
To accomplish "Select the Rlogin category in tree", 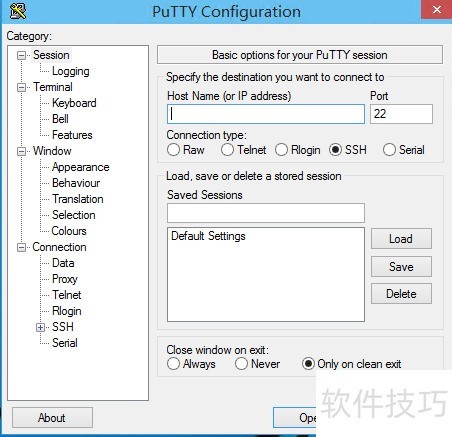I will point(67,311).
